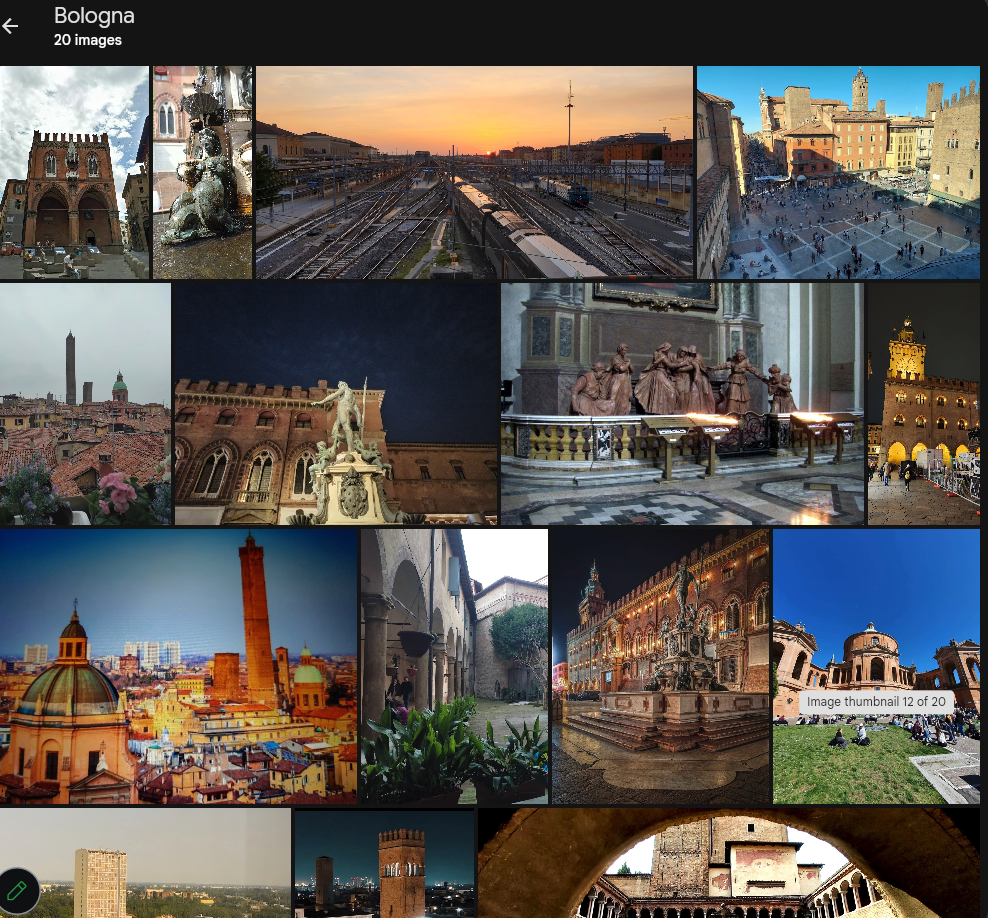Open the aerial Piazza Maggiore crowd photo
Image resolution: width=988 pixels, height=918 pixels.
(x=838, y=172)
